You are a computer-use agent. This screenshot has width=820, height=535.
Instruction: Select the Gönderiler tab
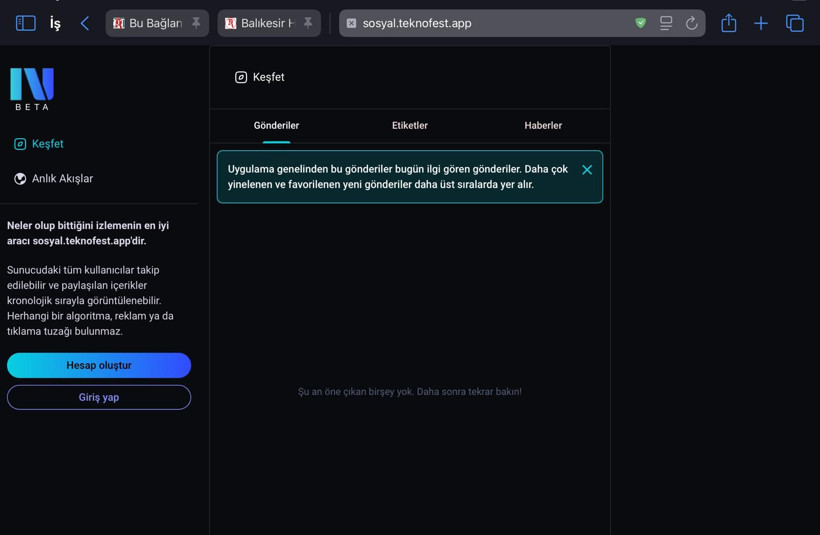[x=276, y=126]
